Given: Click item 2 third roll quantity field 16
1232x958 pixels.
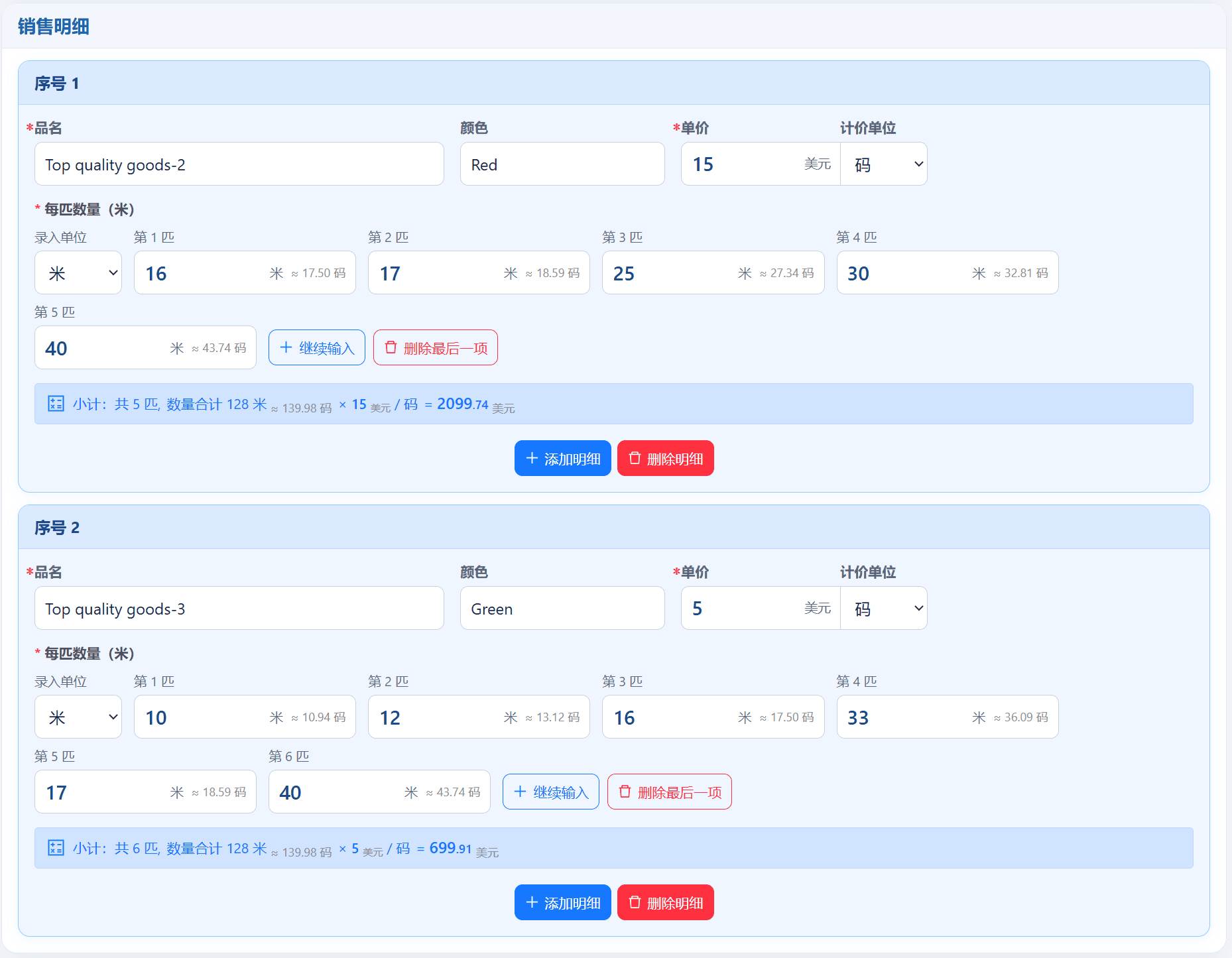Looking at the screenshot, I should (x=713, y=717).
